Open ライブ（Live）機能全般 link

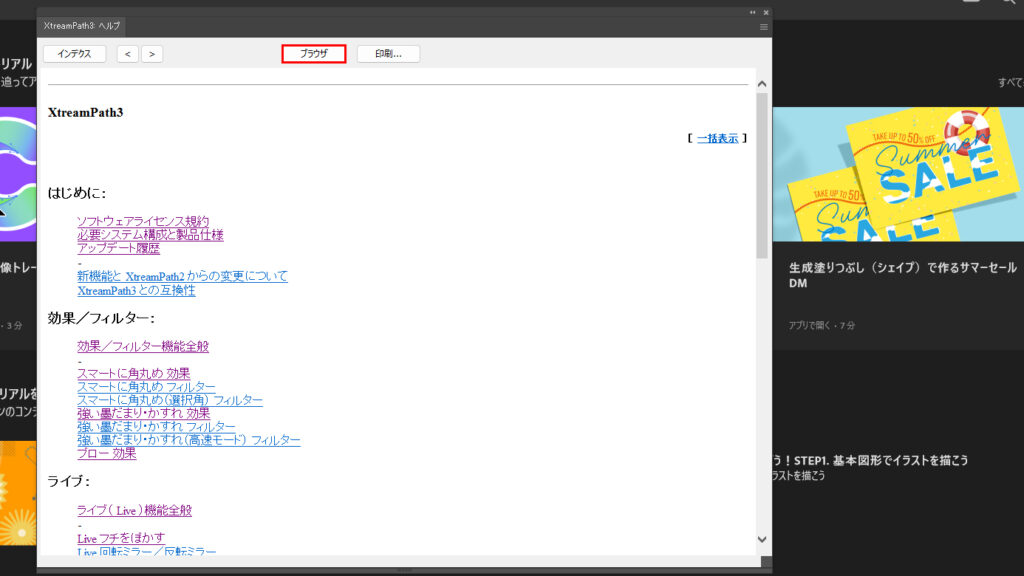coord(135,511)
